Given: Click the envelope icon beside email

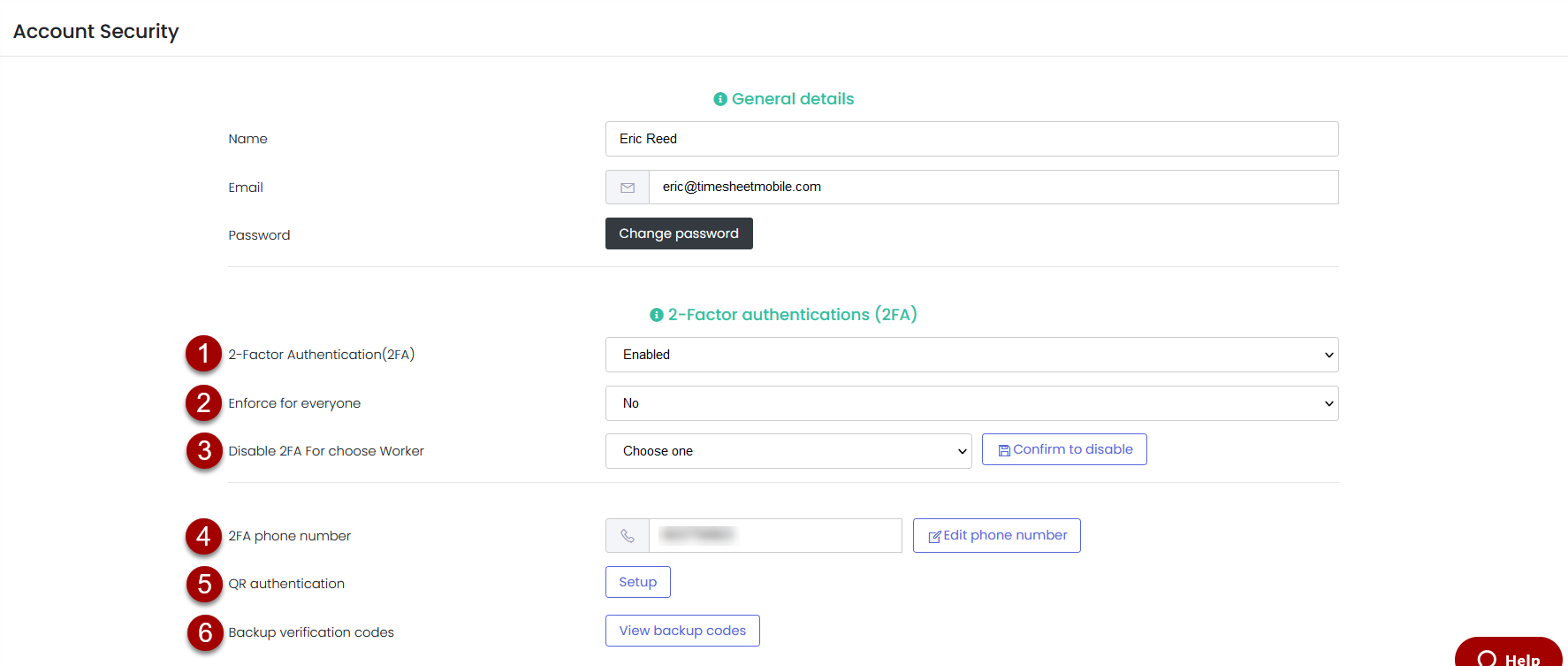Looking at the screenshot, I should tap(628, 188).
